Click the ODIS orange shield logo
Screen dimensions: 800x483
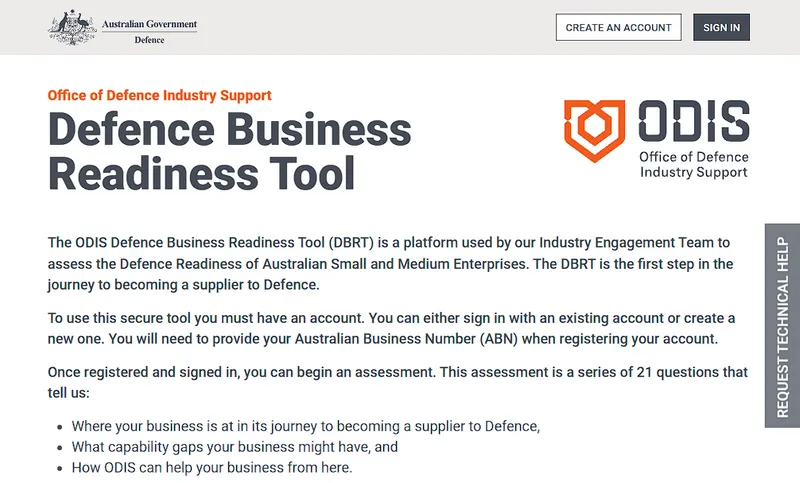[x=594, y=131]
